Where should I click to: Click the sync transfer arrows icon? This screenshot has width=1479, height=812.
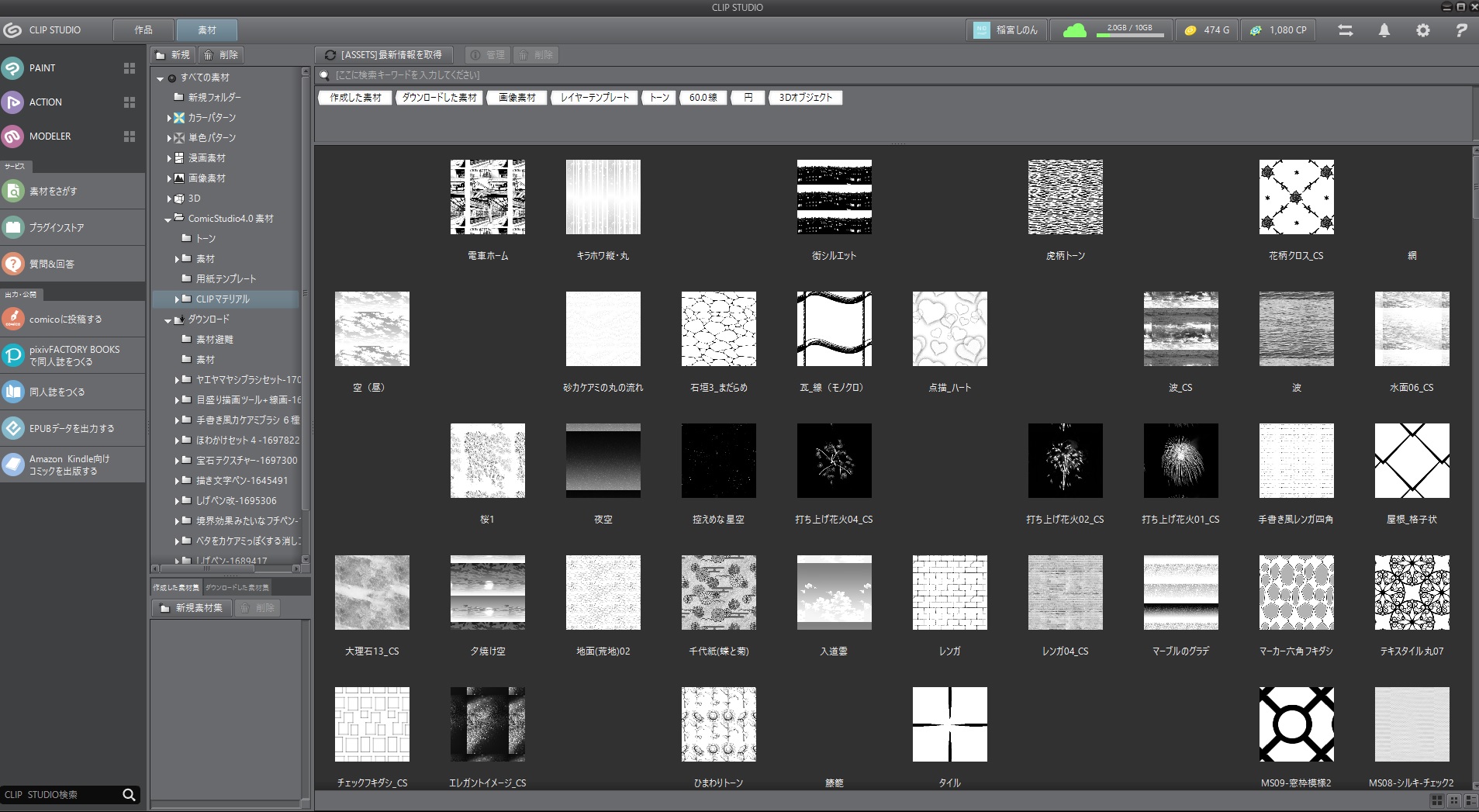(1346, 30)
